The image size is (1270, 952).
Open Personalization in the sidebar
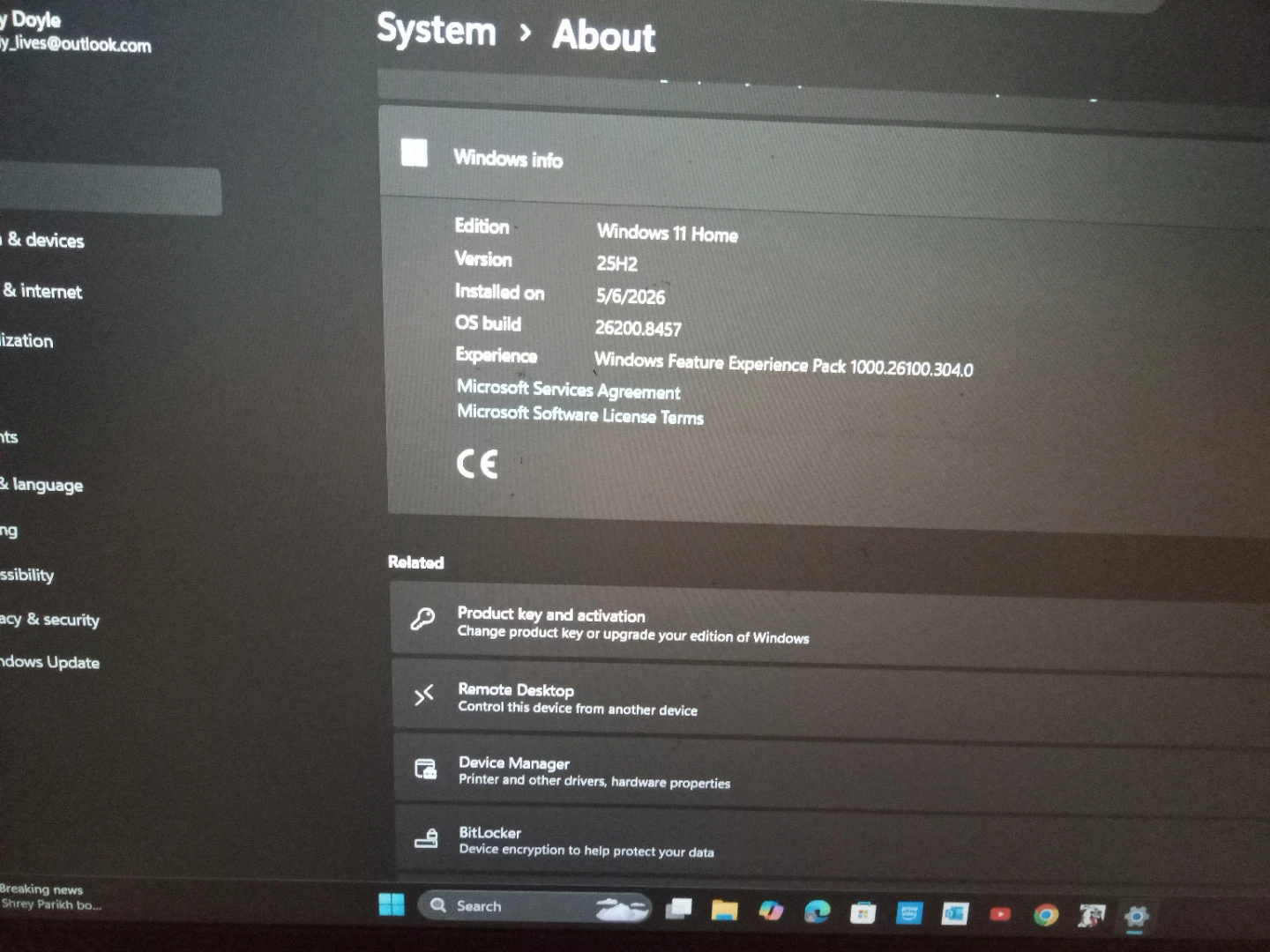[x=26, y=341]
